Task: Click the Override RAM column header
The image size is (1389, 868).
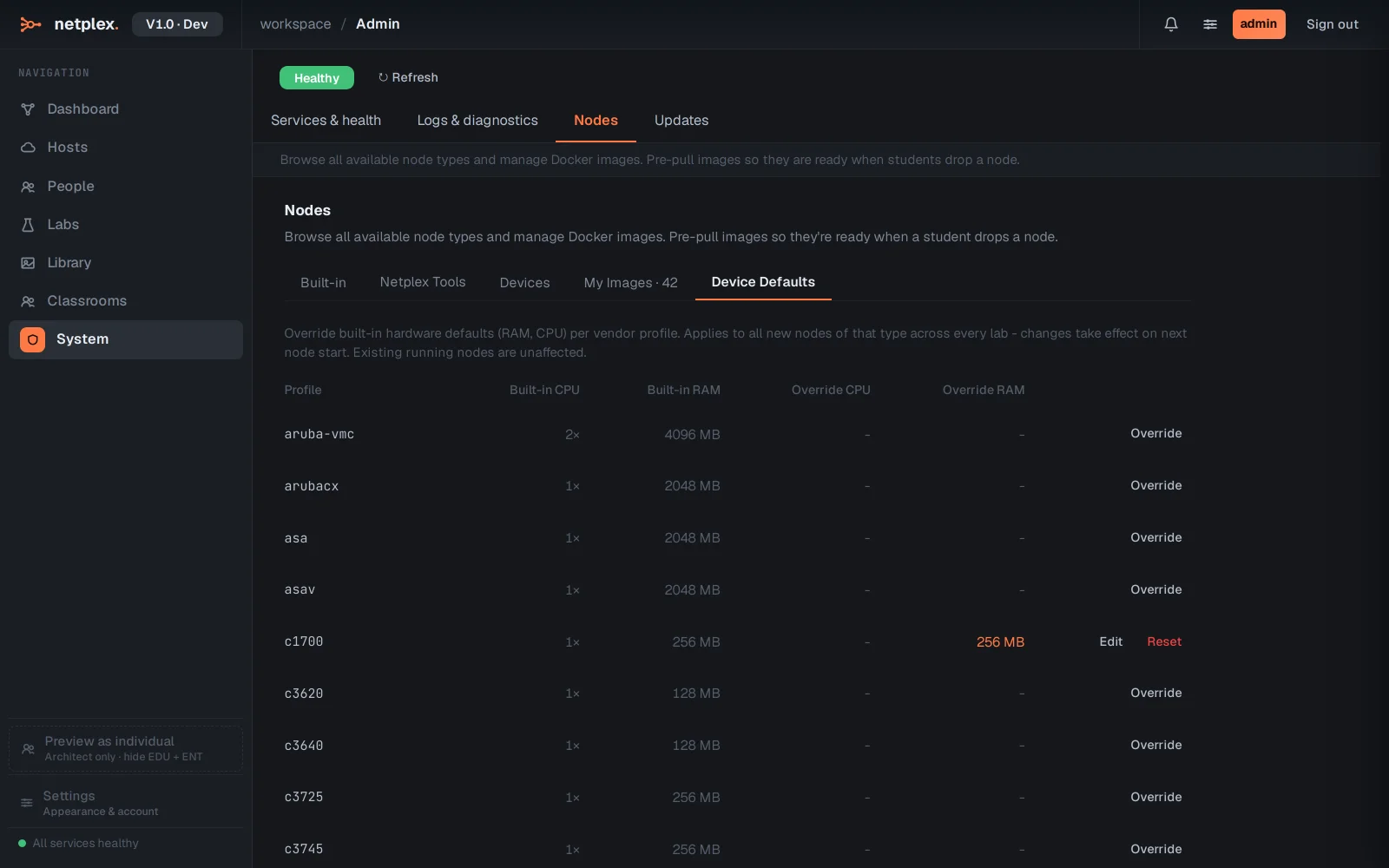Action: click(x=984, y=390)
